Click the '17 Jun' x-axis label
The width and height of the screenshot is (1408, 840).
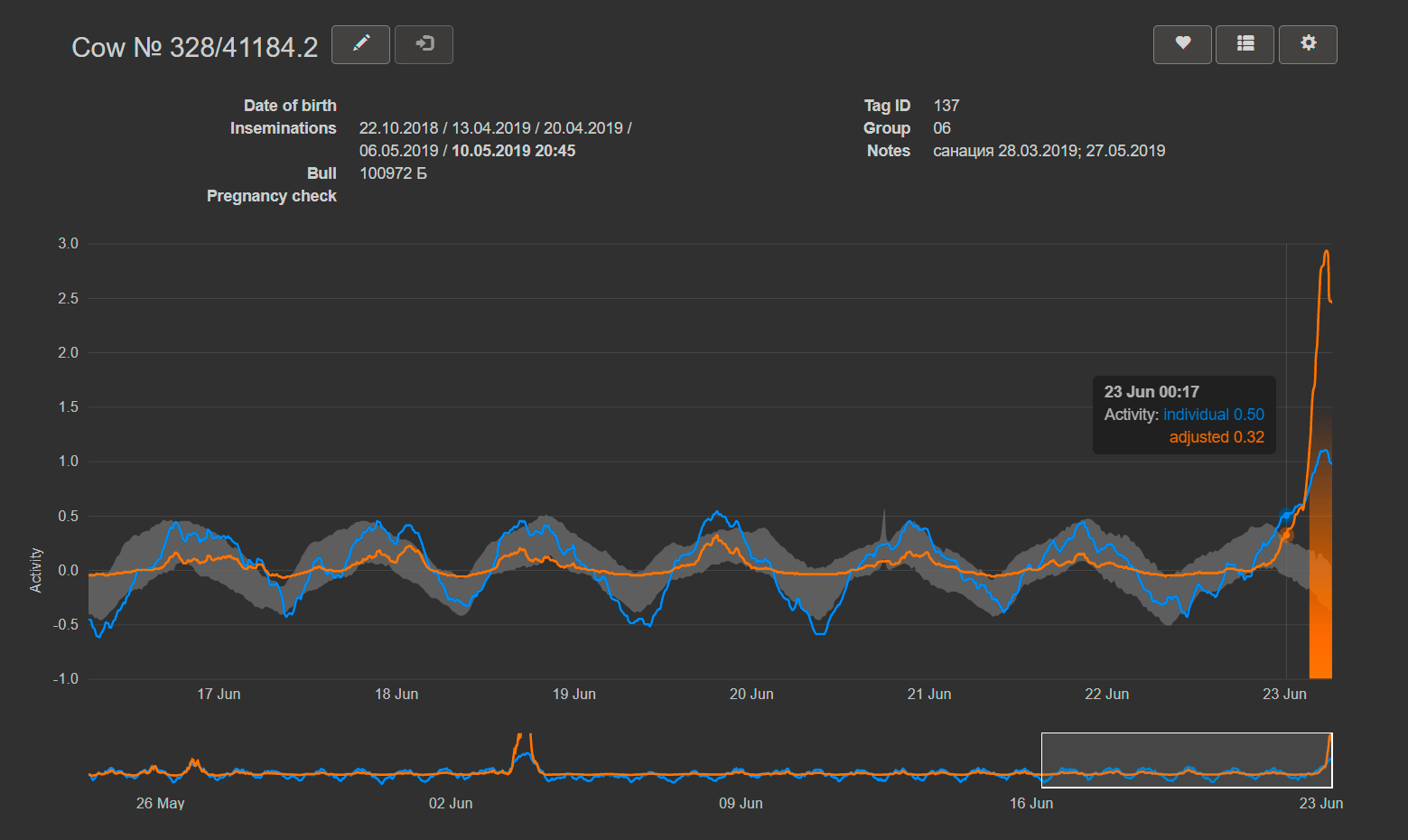tap(219, 694)
